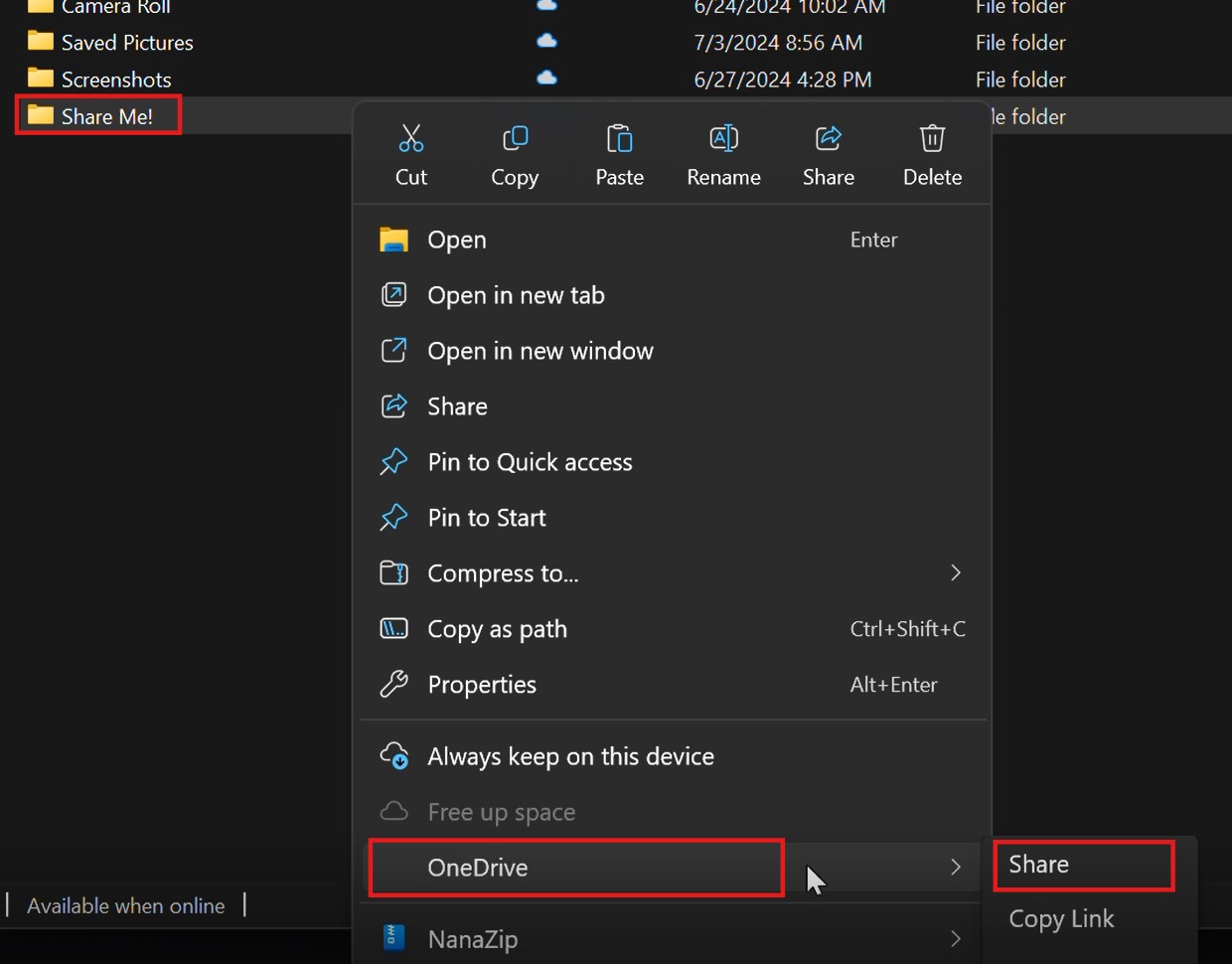Select the Screenshots folder in file list

(115, 80)
